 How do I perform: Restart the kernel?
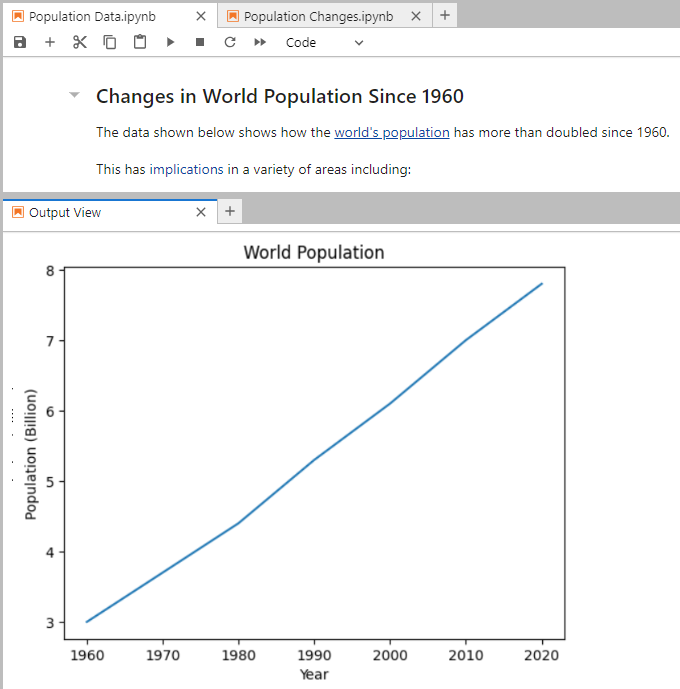pos(230,42)
